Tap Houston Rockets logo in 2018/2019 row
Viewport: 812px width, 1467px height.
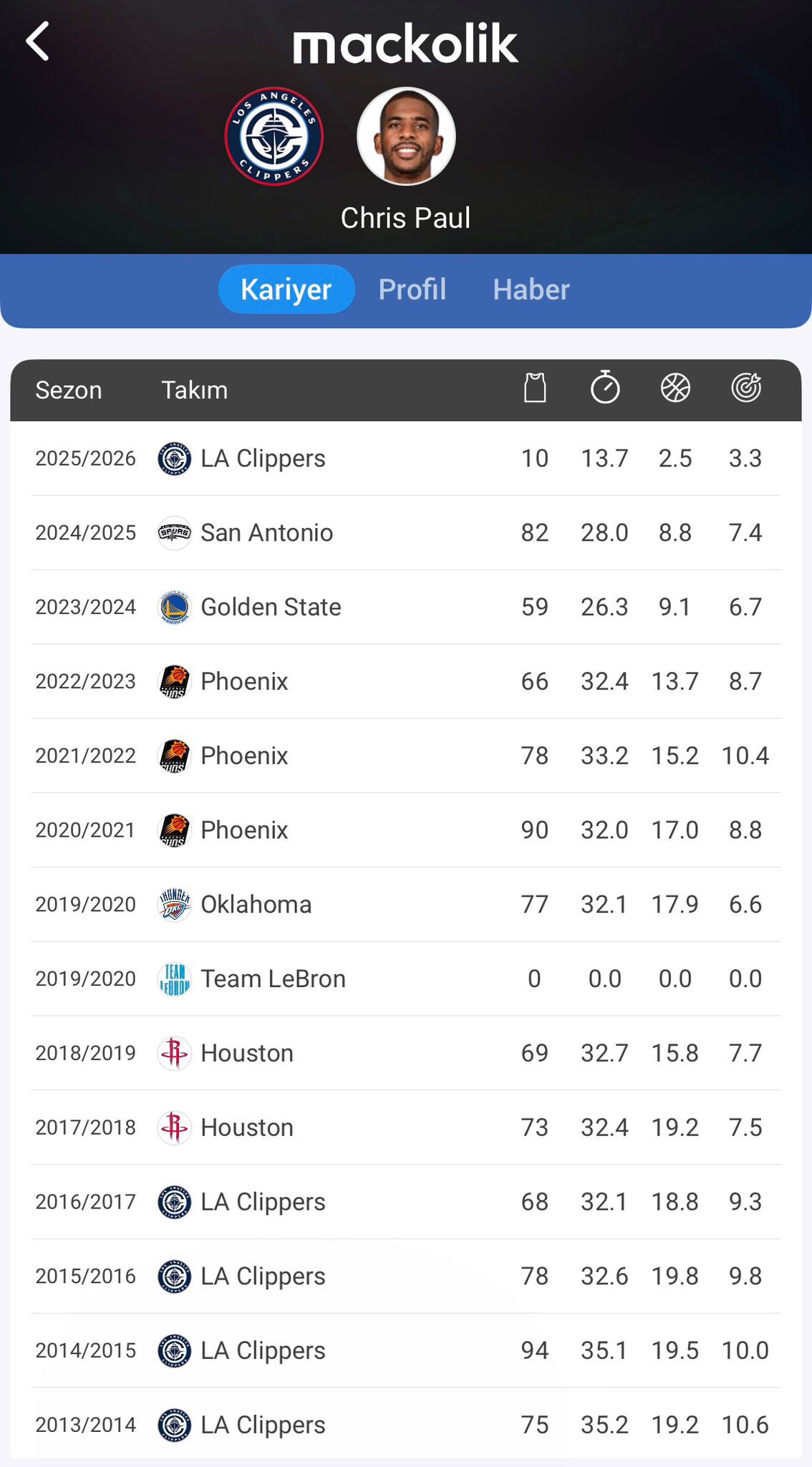[174, 1054]
